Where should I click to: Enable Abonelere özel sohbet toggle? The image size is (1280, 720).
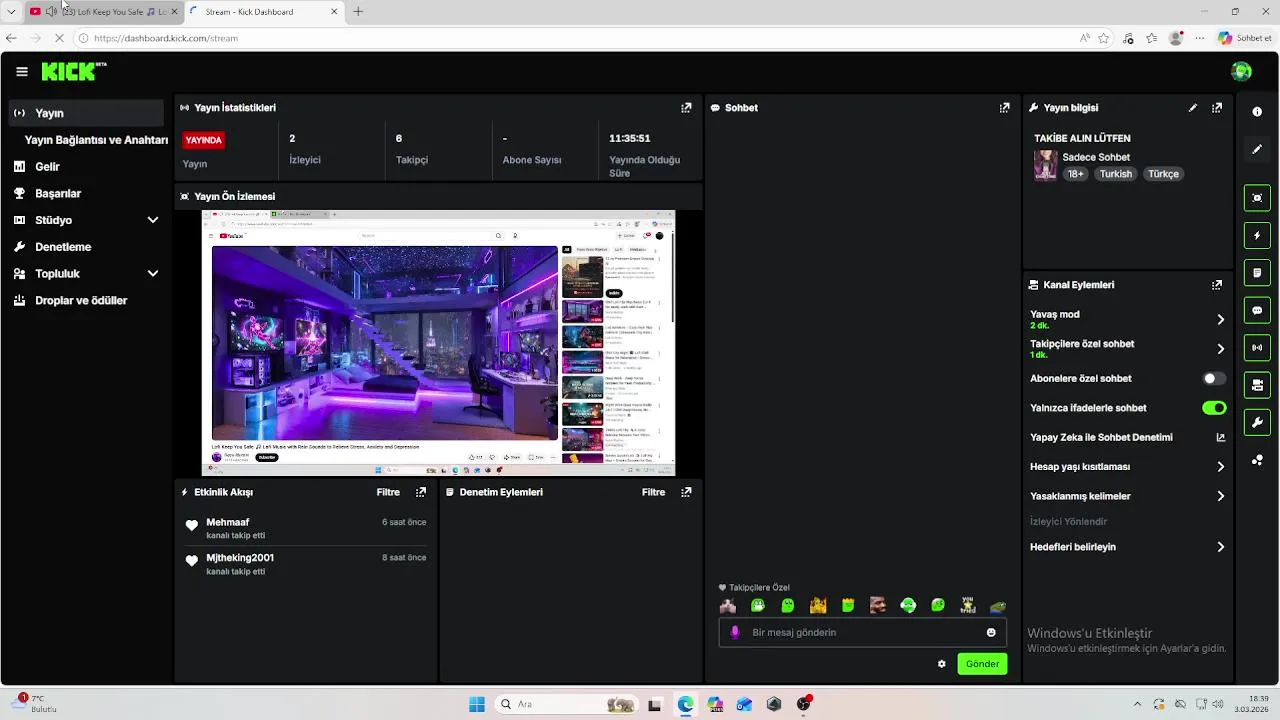click(1214, 379)
